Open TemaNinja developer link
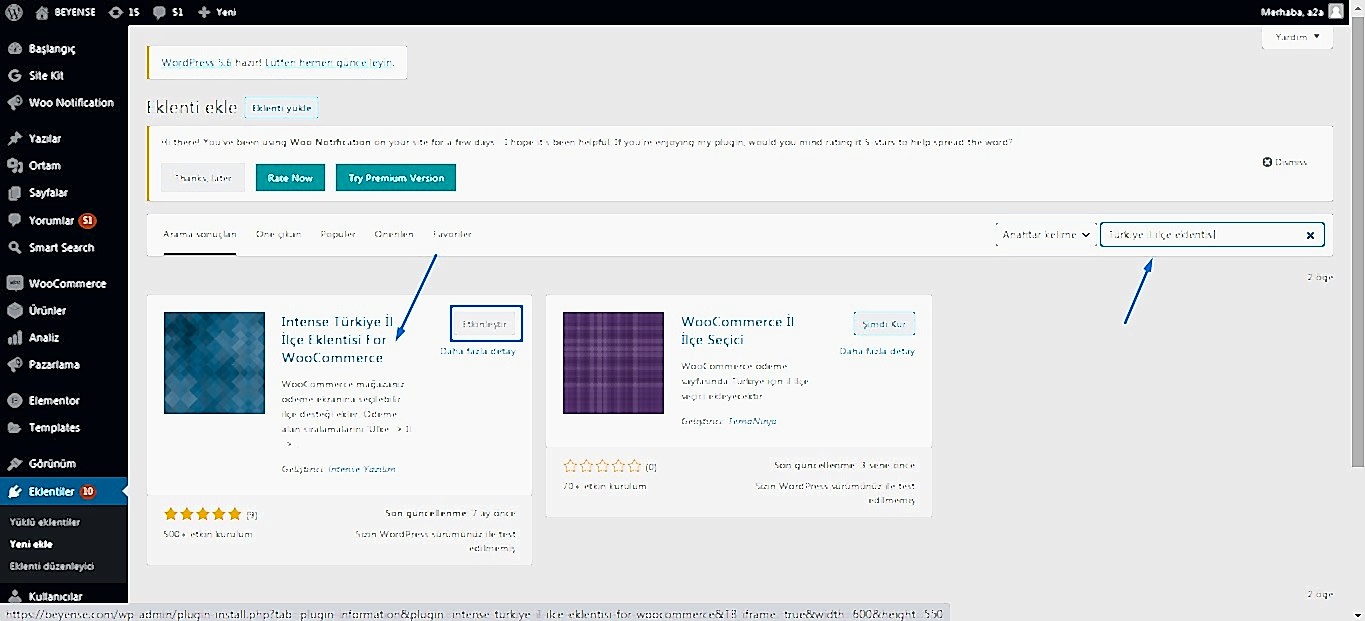 (752, 421)
